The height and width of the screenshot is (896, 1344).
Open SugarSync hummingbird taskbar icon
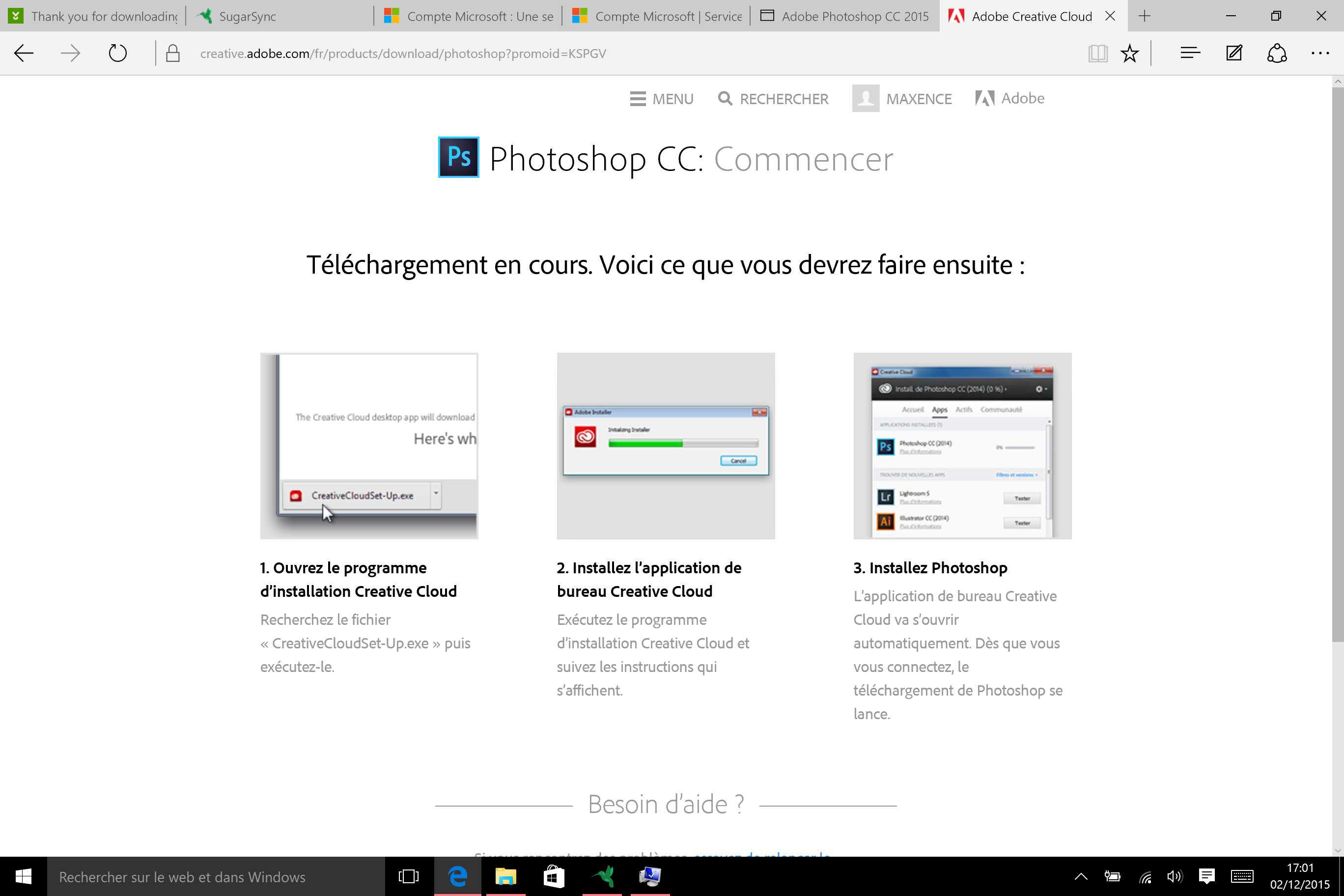point(602,876)
